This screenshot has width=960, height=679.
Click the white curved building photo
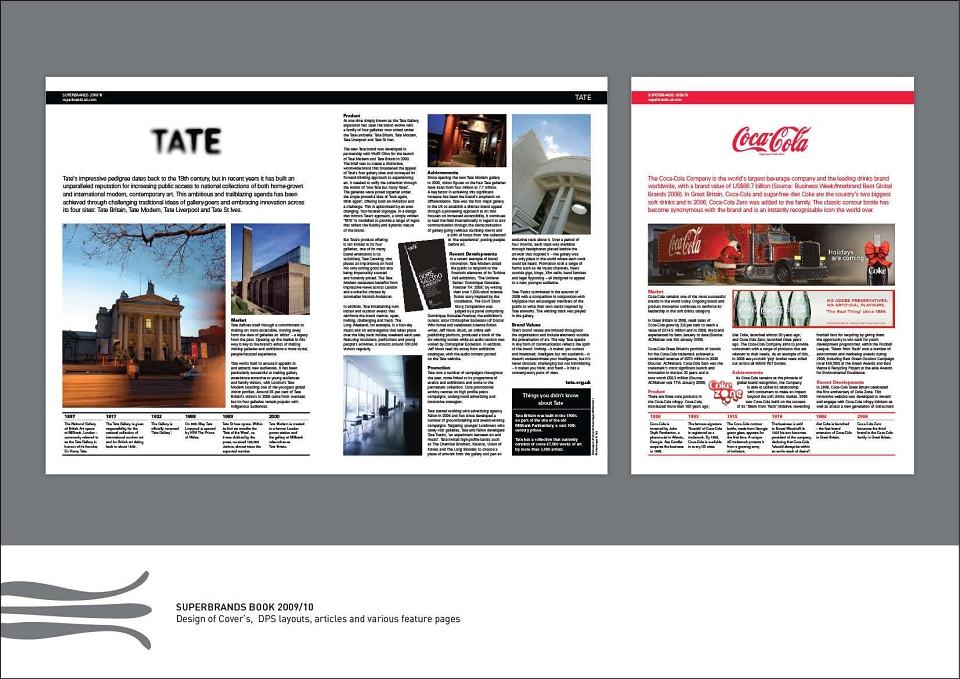point(551,174)
